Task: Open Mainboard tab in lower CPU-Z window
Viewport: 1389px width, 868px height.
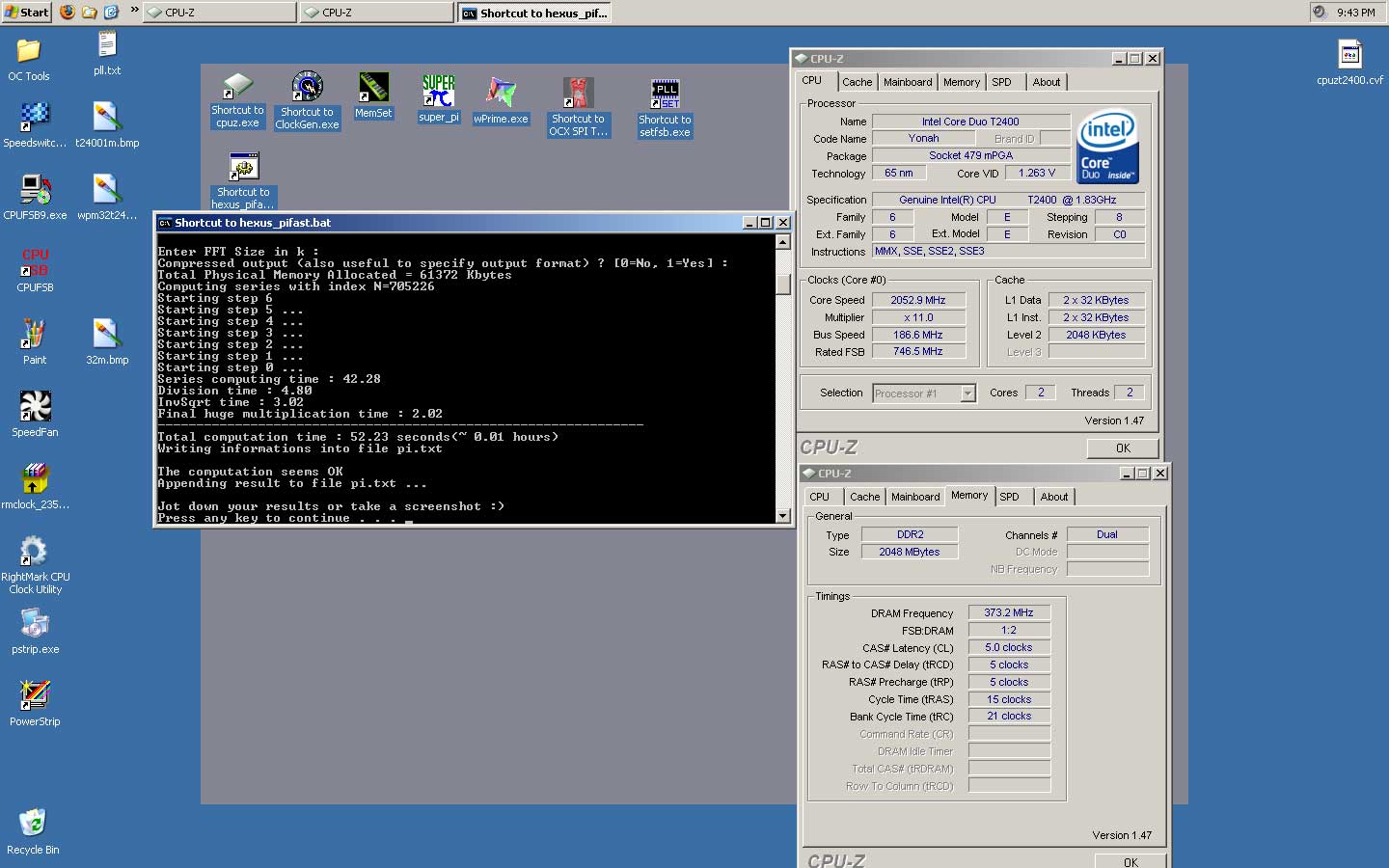Action: coord(915,497)
